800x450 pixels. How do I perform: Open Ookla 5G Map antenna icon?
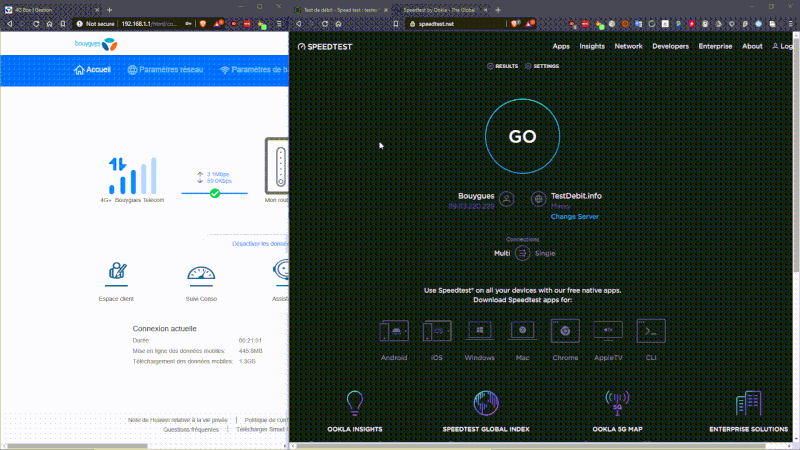(x=617, y=403)
